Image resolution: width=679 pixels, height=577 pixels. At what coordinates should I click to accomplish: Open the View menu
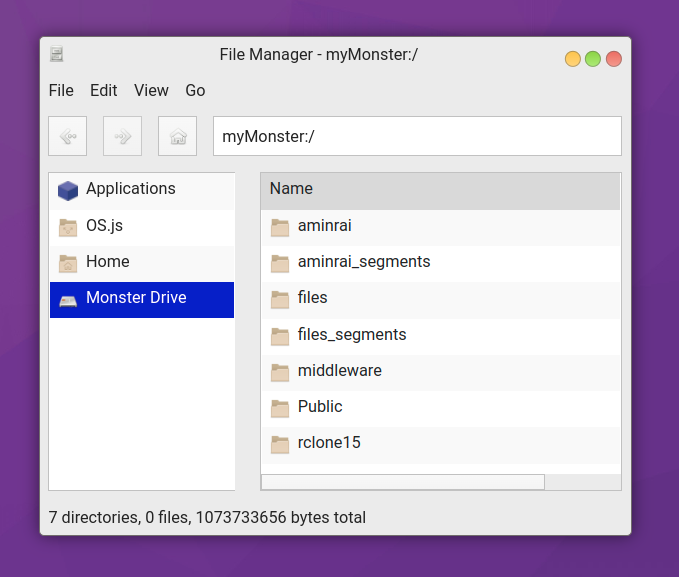pyautogui.click(x=151, y=90)
